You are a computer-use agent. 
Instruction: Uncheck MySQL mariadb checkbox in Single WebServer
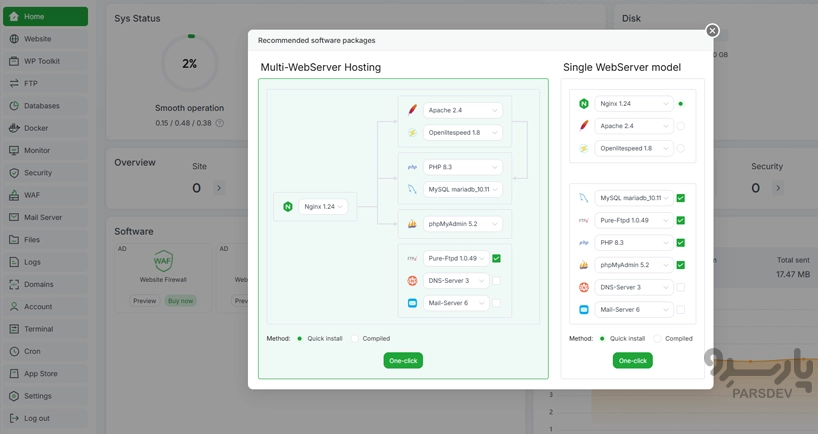click(680, 198)
